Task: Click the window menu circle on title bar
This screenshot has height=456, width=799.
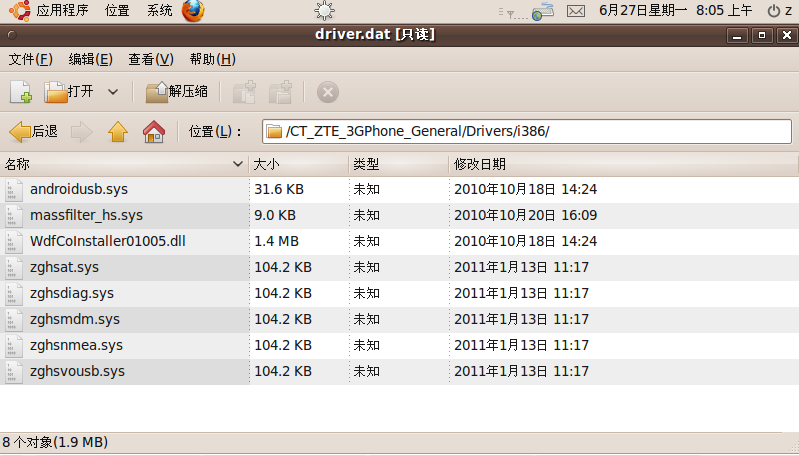Action: tap(12, 35)
